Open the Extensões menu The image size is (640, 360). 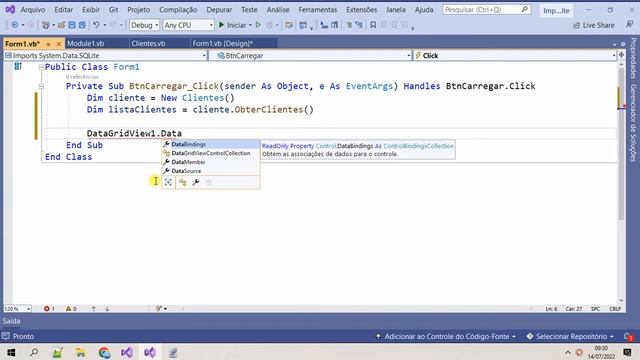click(362, 9)
